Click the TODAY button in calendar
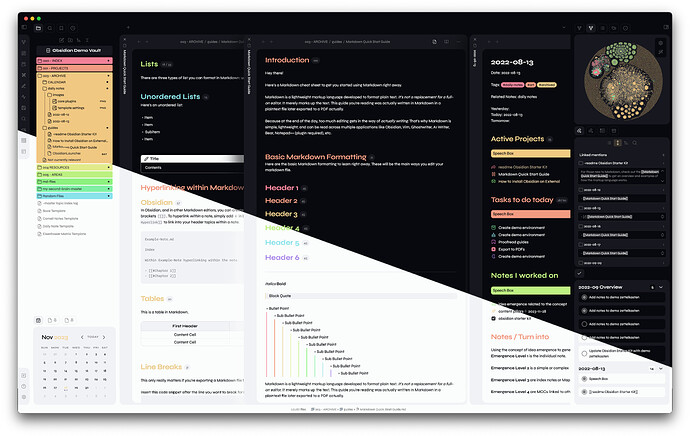This screenshot has height=436, width=690. click(x=93, y=337)
